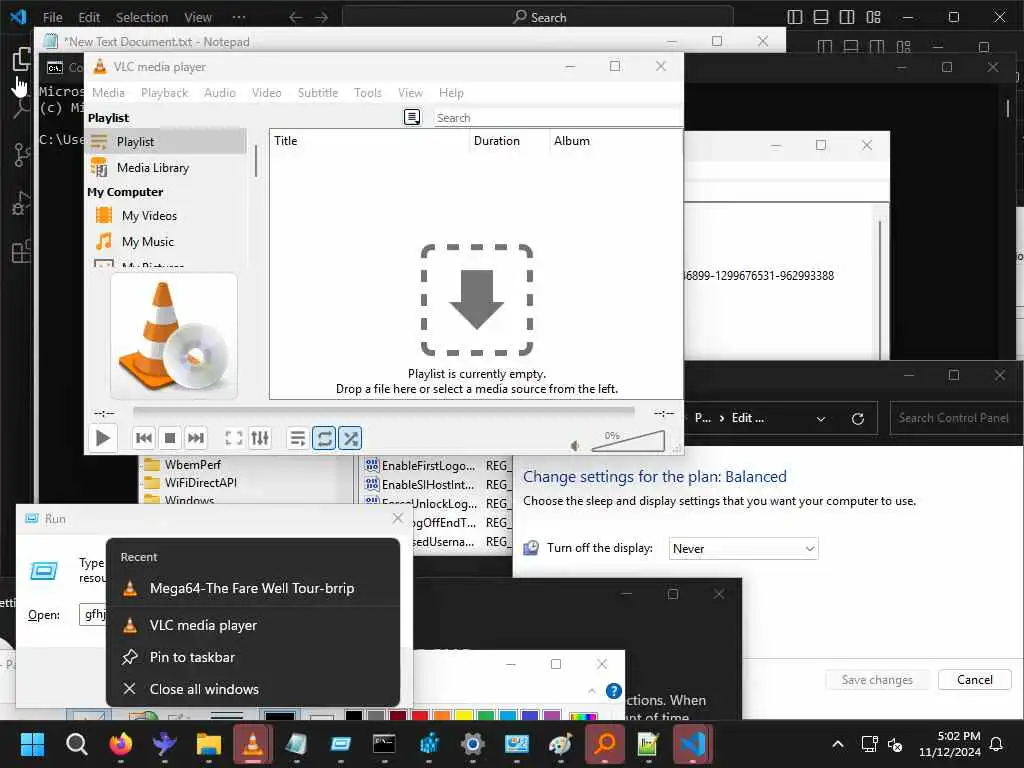This screenshot has width=1024, height=768.
Task: Open the VLC Video menu
Action: pos(266,93)
